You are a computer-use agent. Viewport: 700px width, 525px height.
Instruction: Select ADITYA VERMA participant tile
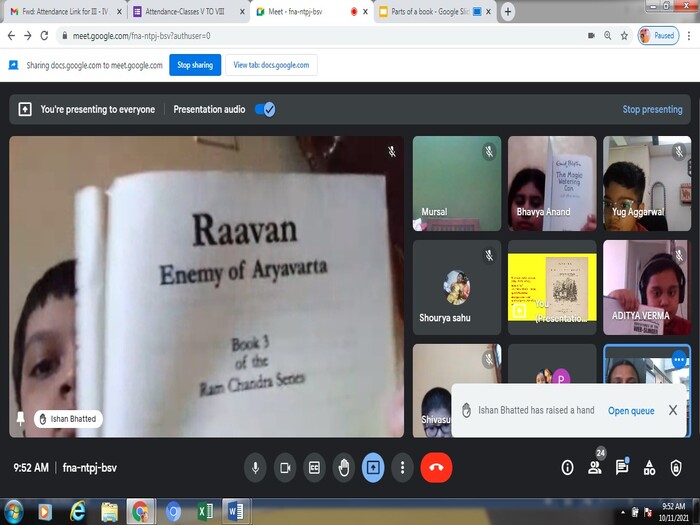coord(647,288)
